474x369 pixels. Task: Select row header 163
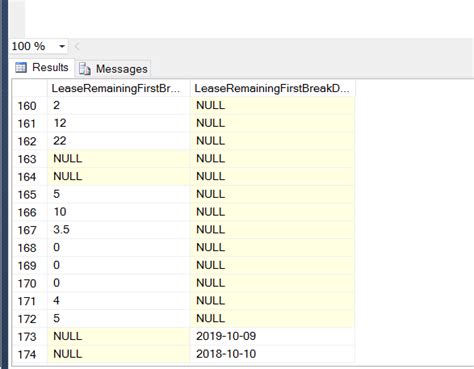click(30, 159)
